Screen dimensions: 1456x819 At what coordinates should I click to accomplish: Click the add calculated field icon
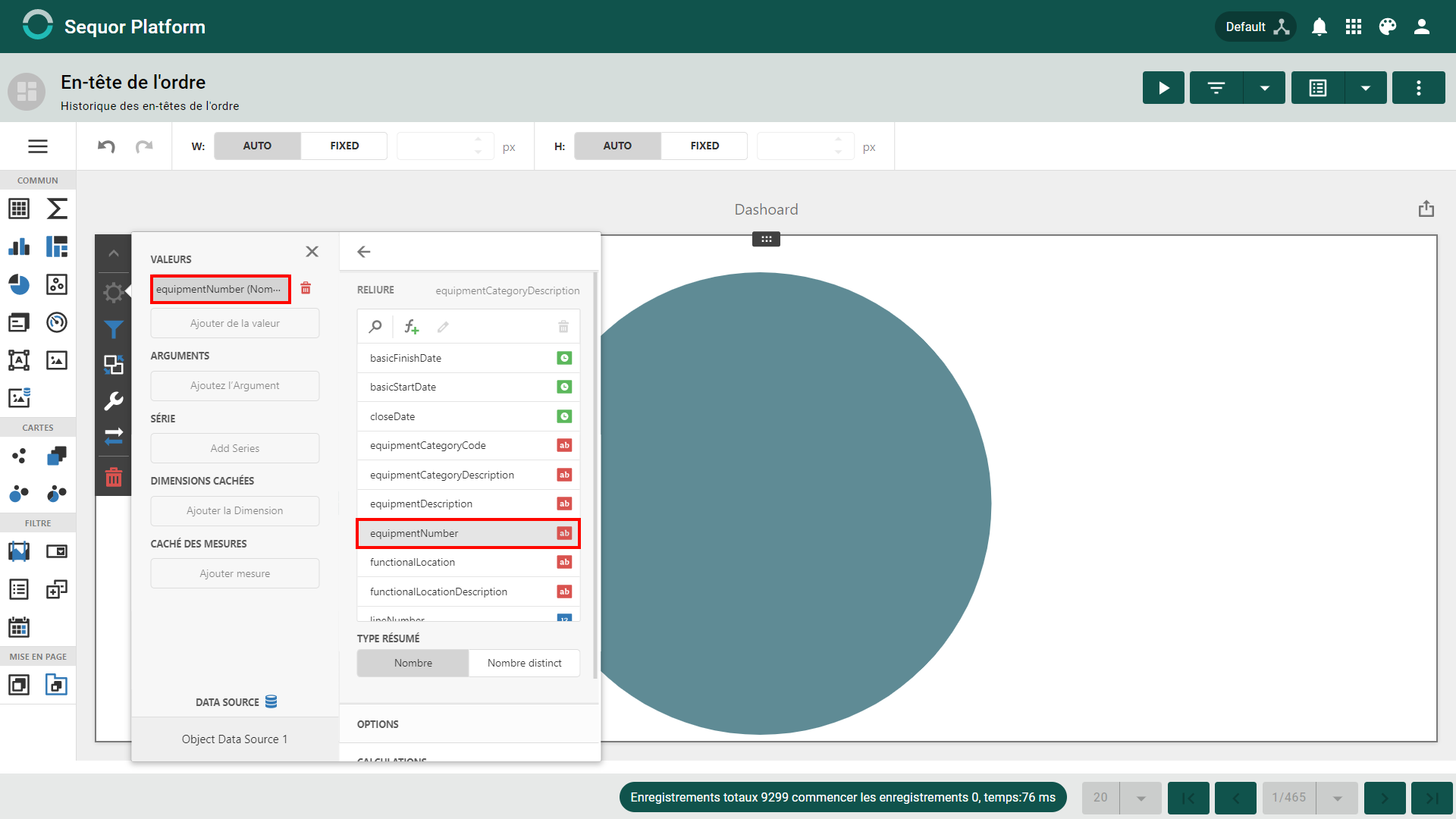(411, 327)
